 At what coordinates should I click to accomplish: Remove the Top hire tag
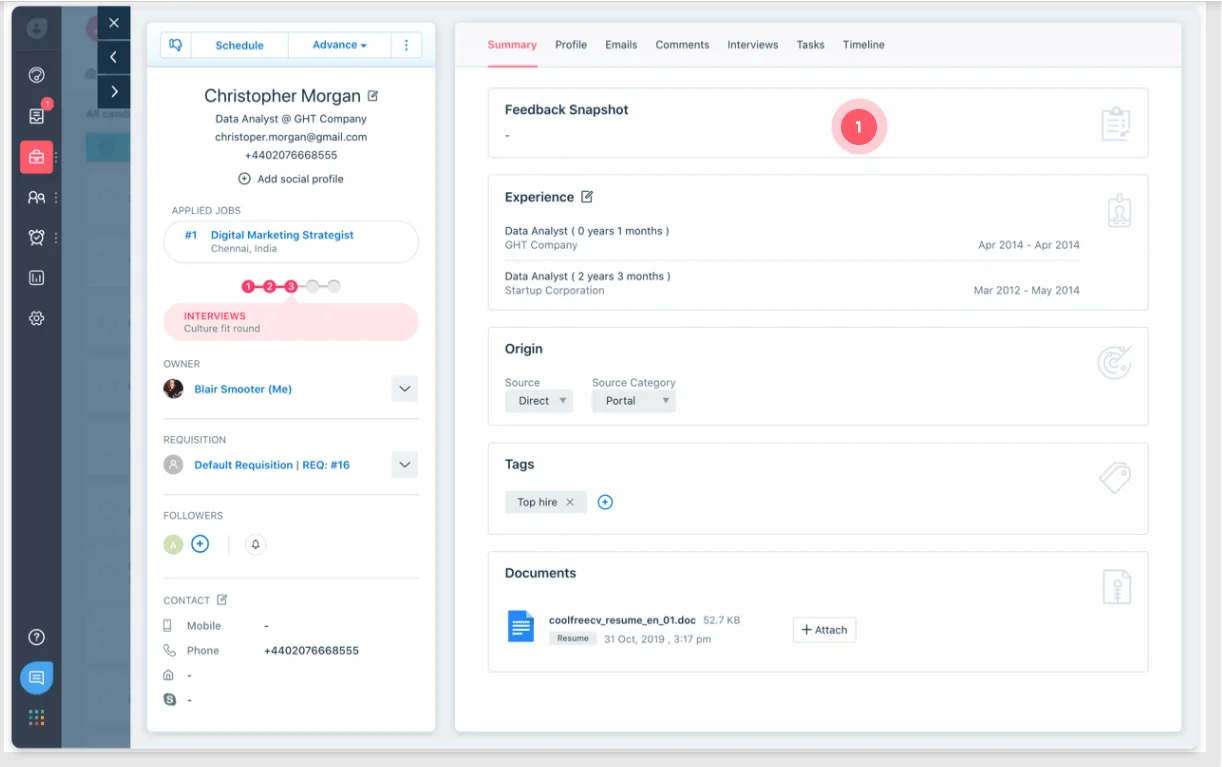click(x=570, y=502)
